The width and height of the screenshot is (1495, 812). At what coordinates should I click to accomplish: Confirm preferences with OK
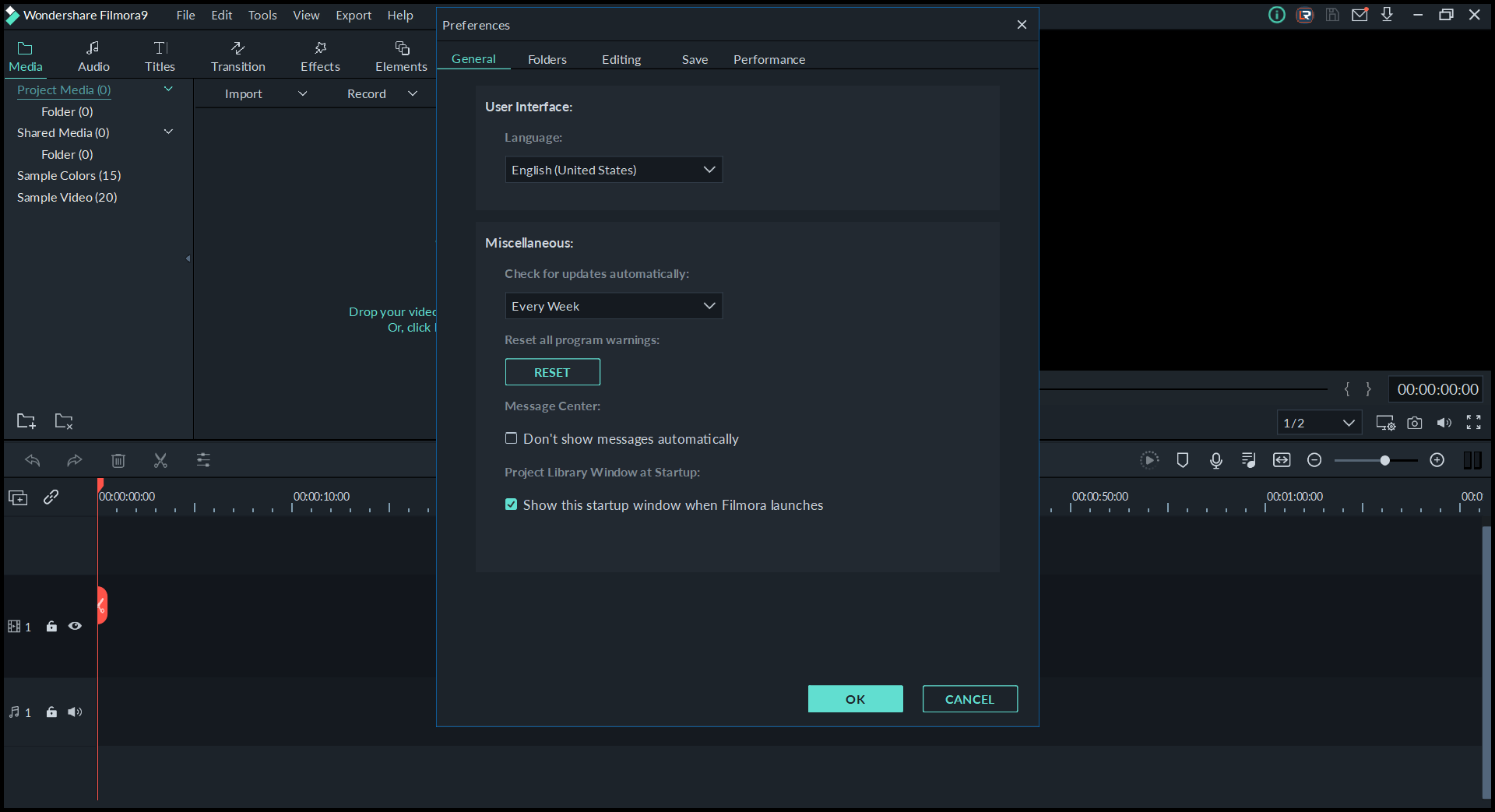(x=855, y=699)
